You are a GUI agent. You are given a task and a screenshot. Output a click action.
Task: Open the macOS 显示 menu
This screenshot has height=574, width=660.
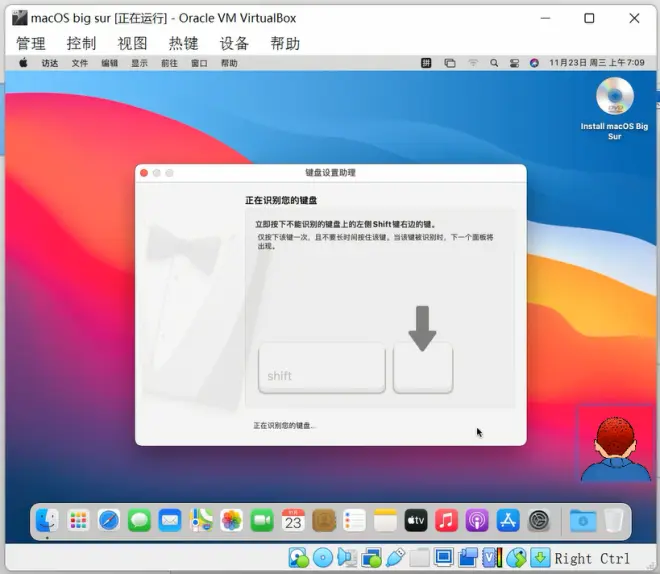click(139, 63)
